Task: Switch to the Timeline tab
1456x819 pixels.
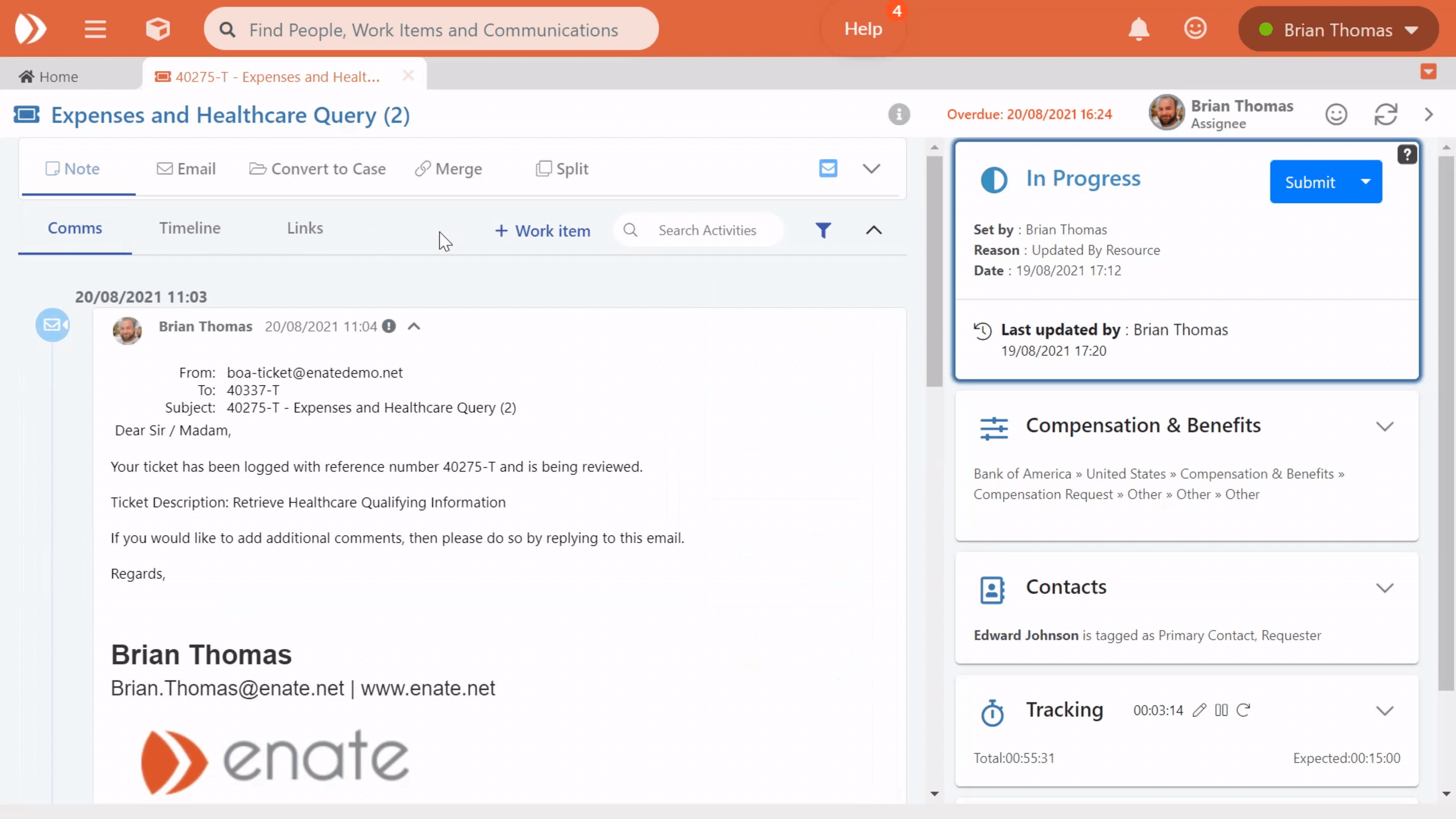Action: tap(189, 228)
